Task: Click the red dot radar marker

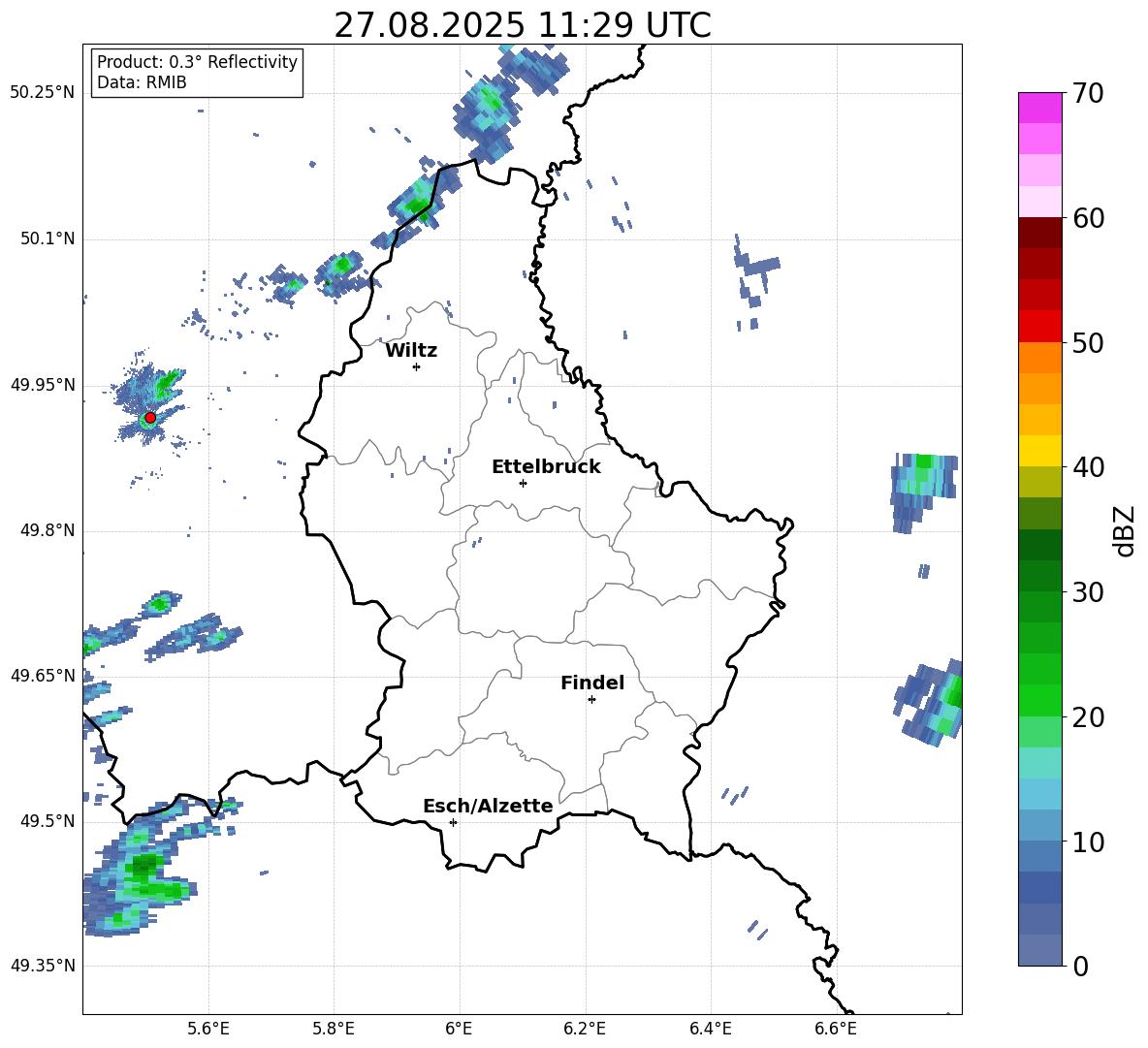Action: 150,418
